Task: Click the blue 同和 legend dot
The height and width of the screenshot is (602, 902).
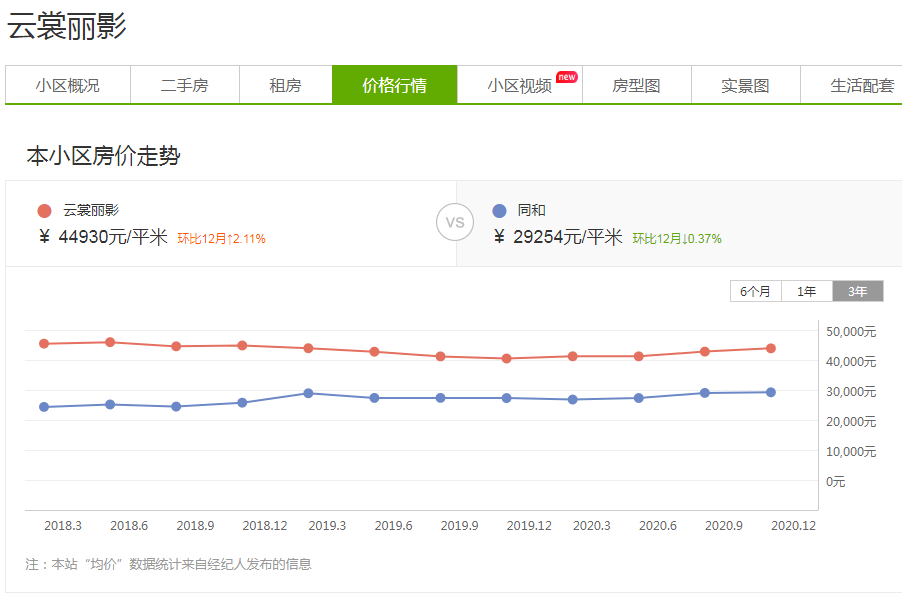Action: (499, 211)
